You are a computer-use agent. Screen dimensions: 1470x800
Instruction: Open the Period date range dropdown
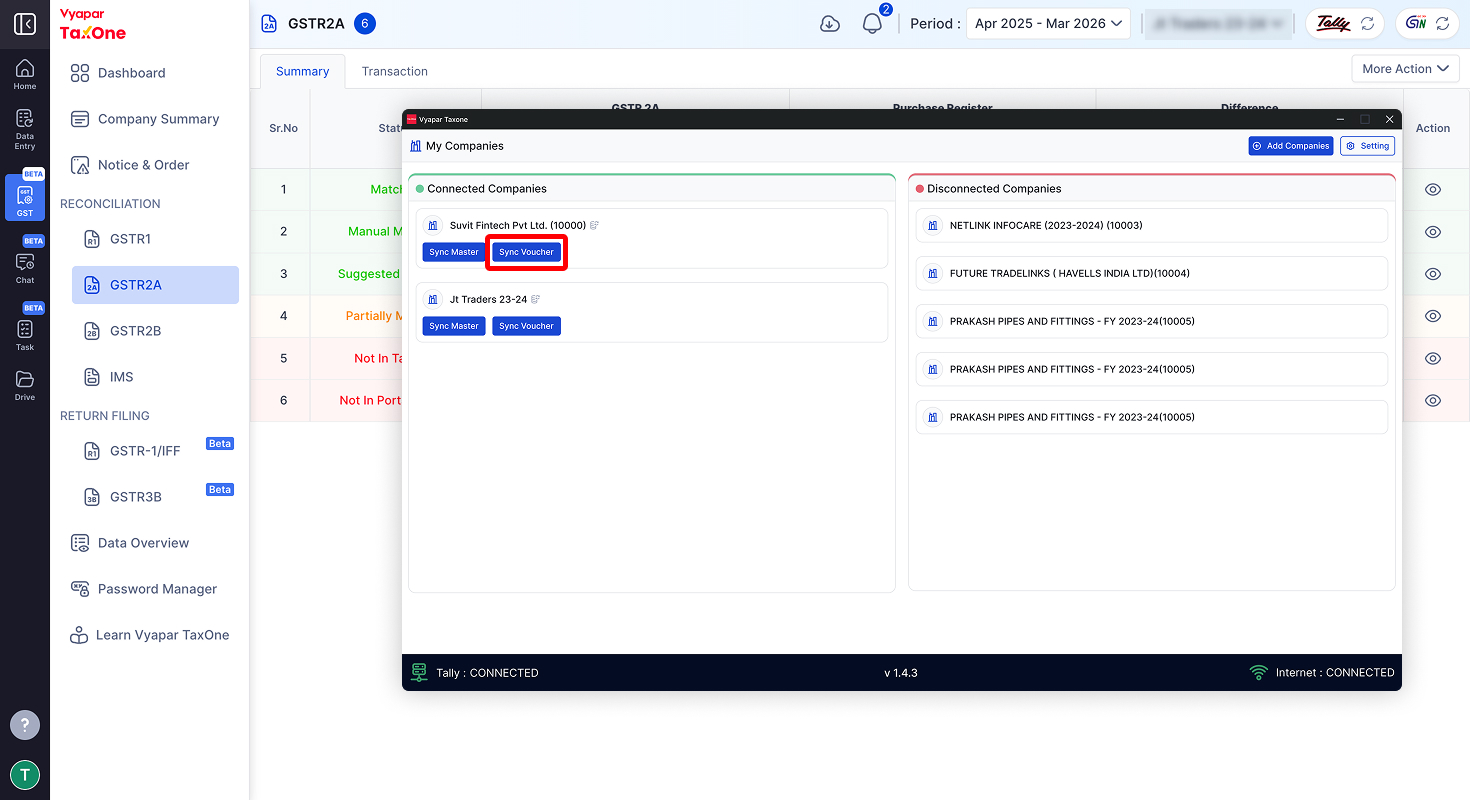(x=1048, y=24)
